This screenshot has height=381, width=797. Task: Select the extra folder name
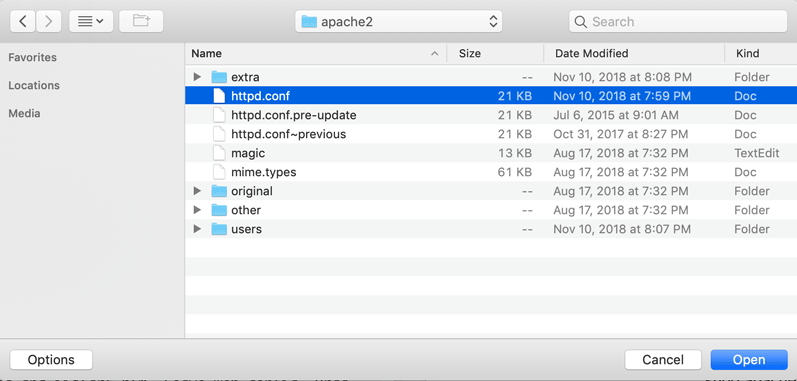pyautogui.click(x=245, y=78)
